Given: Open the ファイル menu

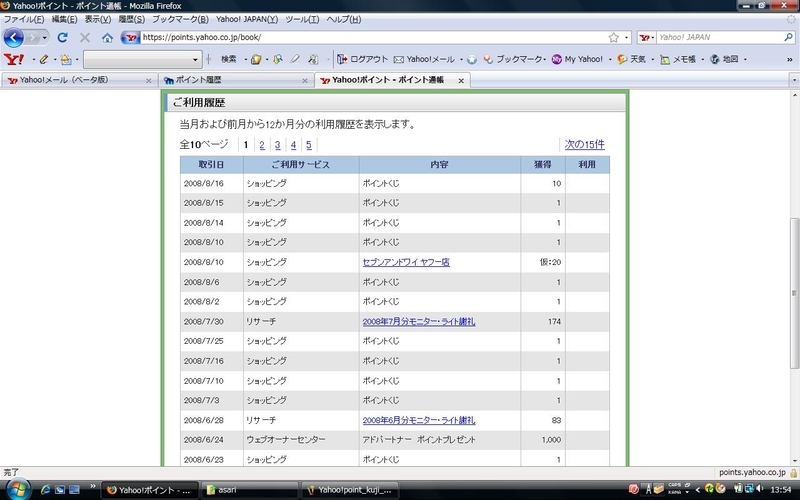Looking at the screenshot, I should tap(24, 19).
